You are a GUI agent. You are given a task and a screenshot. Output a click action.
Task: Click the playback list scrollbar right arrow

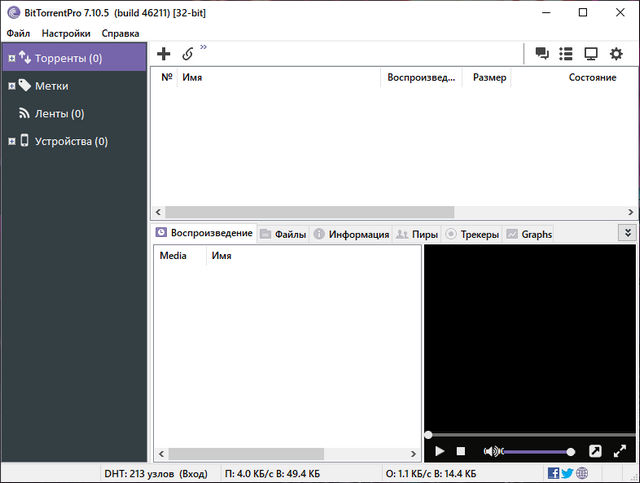coord(413,454)
